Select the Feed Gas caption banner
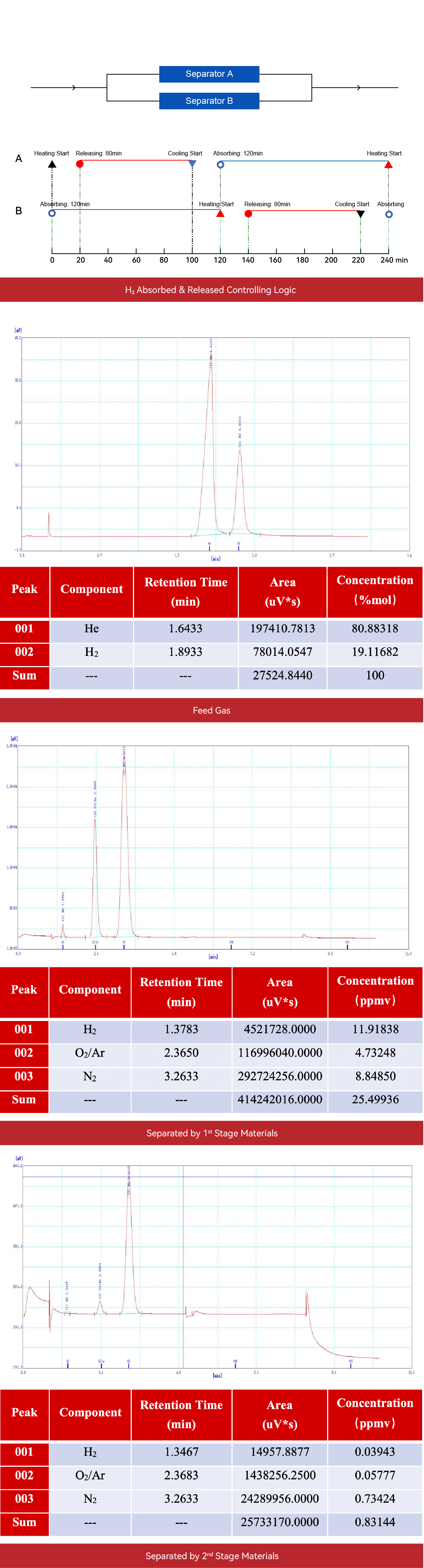Viewport: 424px width, 1568px height. click(x=211, y=710)
